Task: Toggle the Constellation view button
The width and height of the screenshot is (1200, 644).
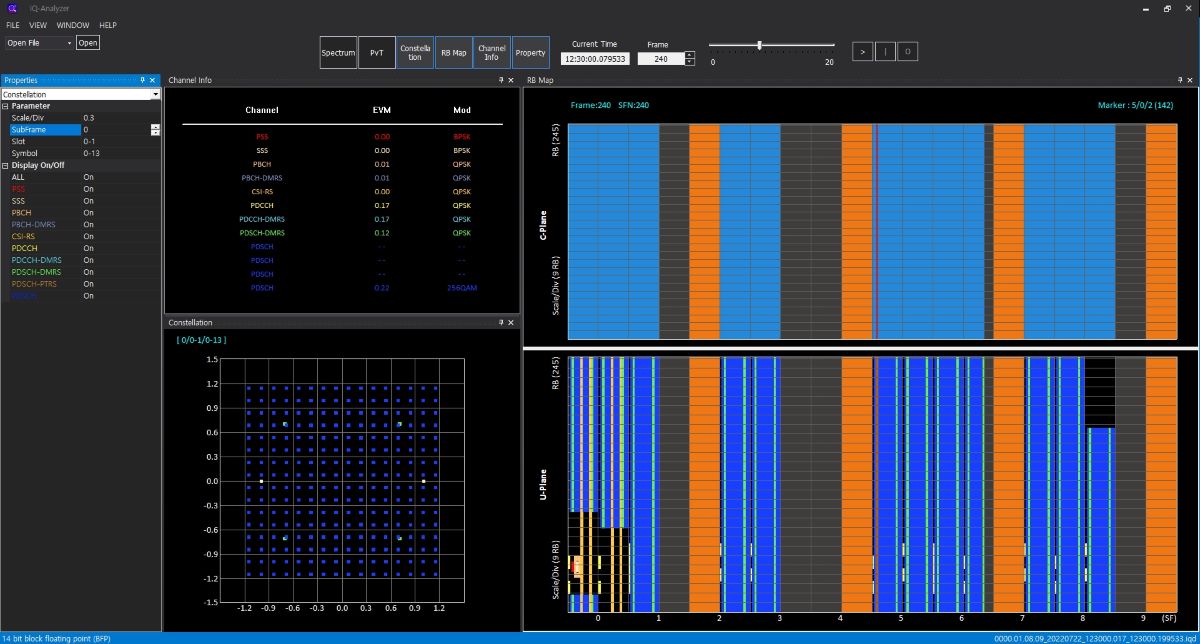Action: click(414, 52)
